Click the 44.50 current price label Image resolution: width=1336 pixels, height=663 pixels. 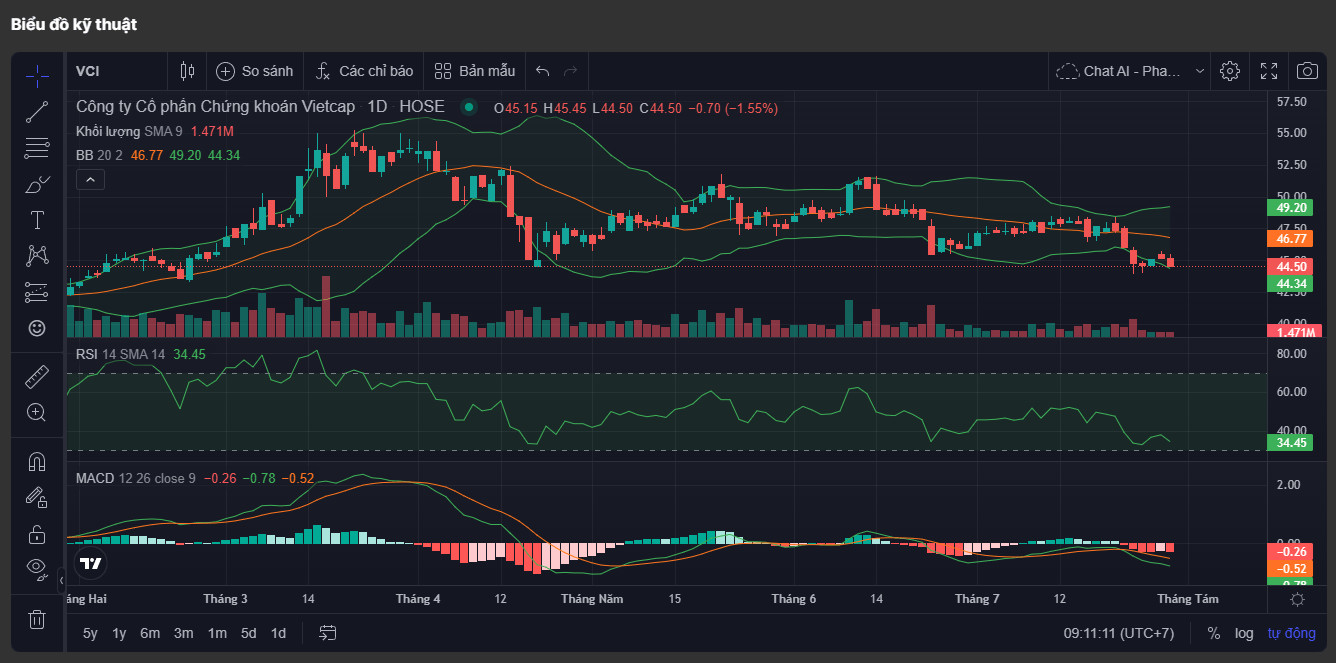[x=1291, y=266]
